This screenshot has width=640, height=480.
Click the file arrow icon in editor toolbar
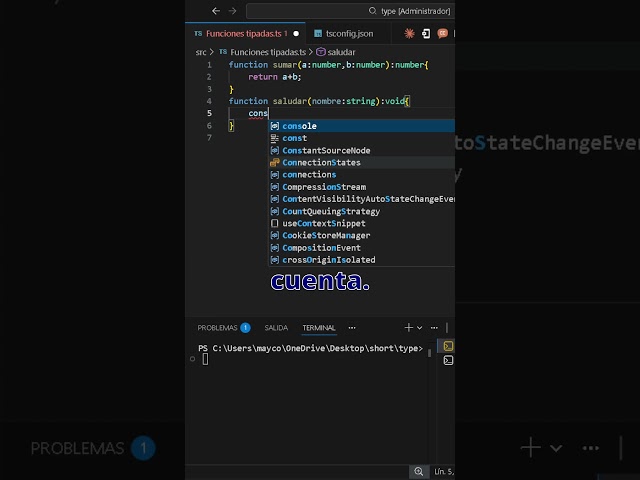click(426, 33)
